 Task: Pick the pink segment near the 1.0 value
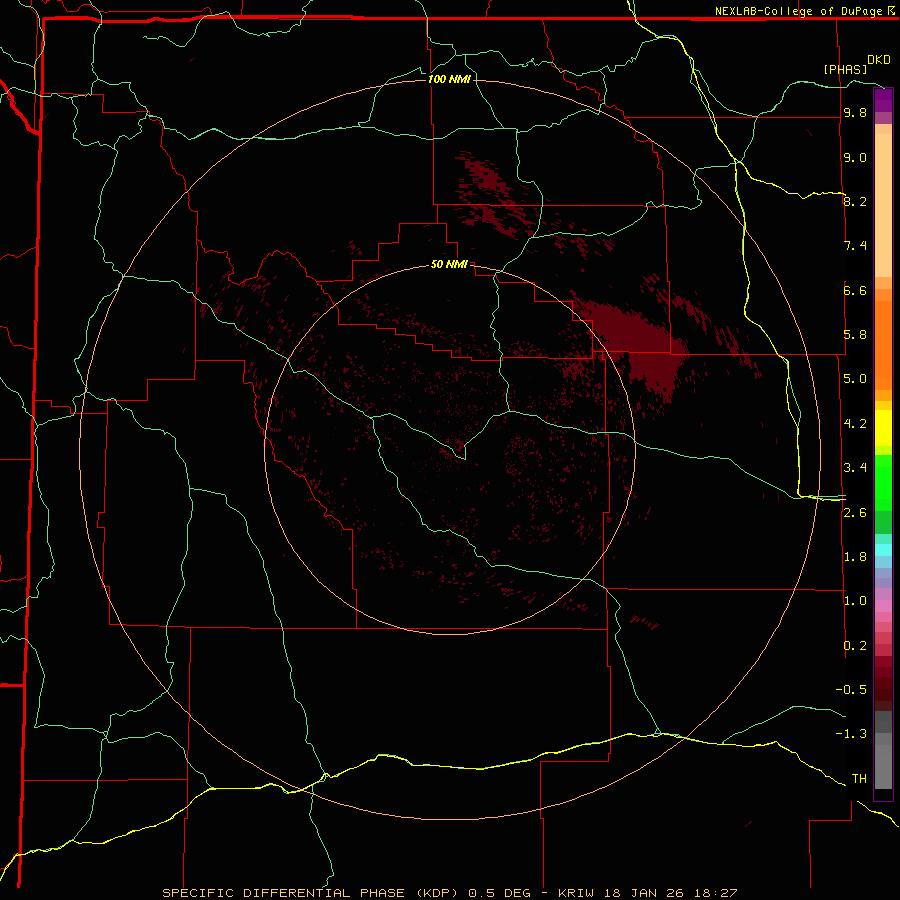pyautogui.click(x=883, y=606)
